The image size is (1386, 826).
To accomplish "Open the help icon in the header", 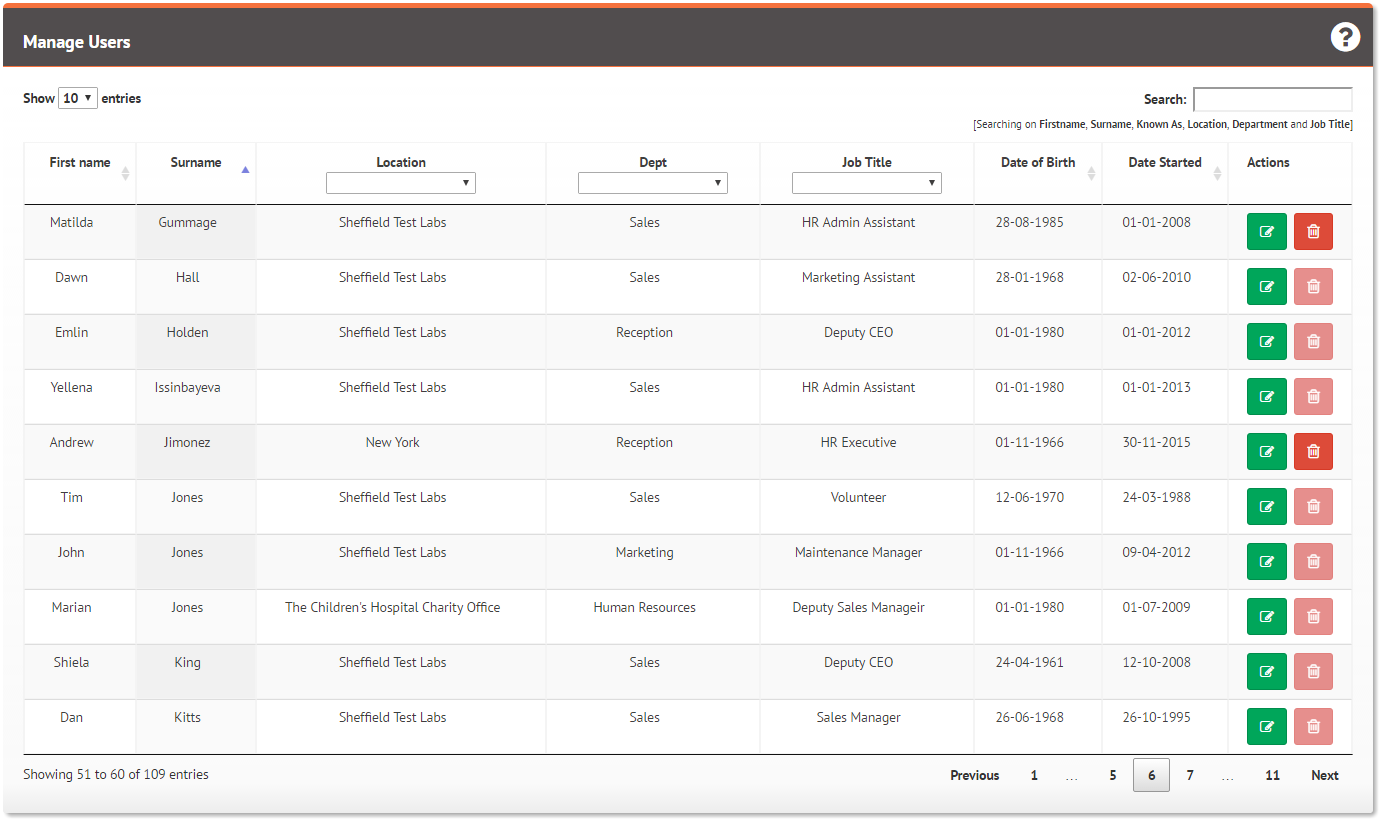I will coord(1345,36).
